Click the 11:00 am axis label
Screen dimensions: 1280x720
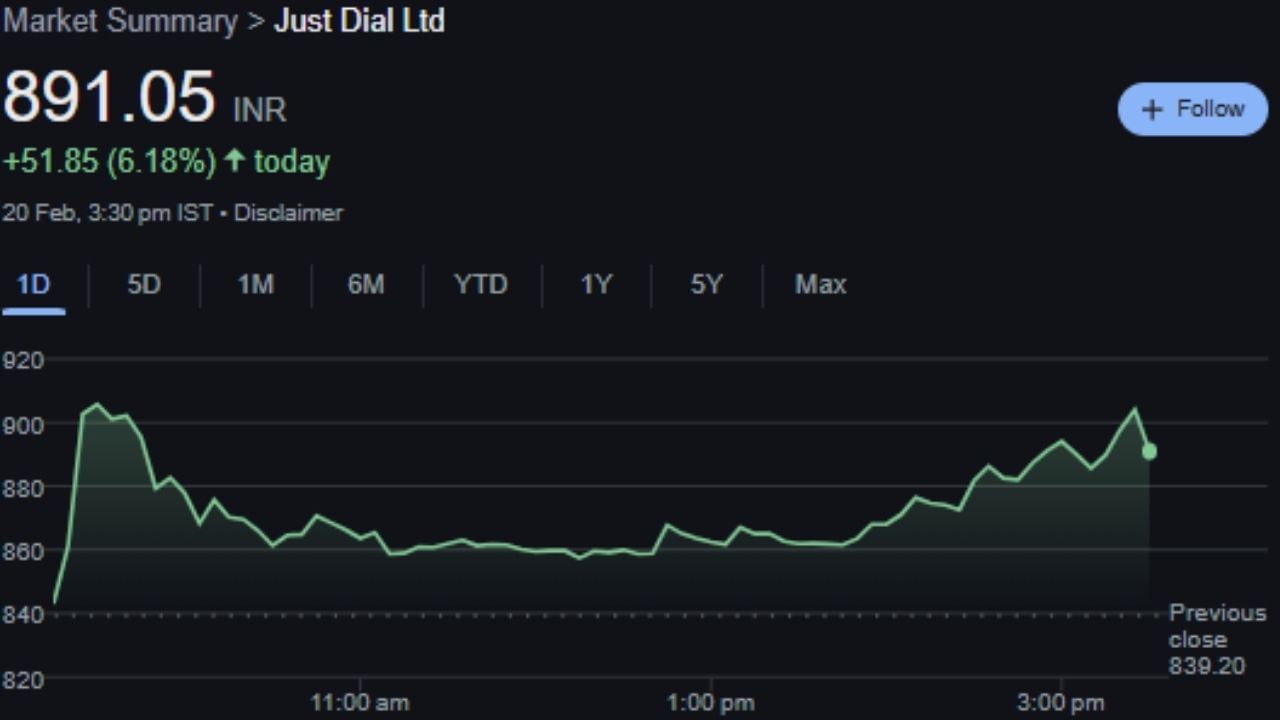pos(360,703)
